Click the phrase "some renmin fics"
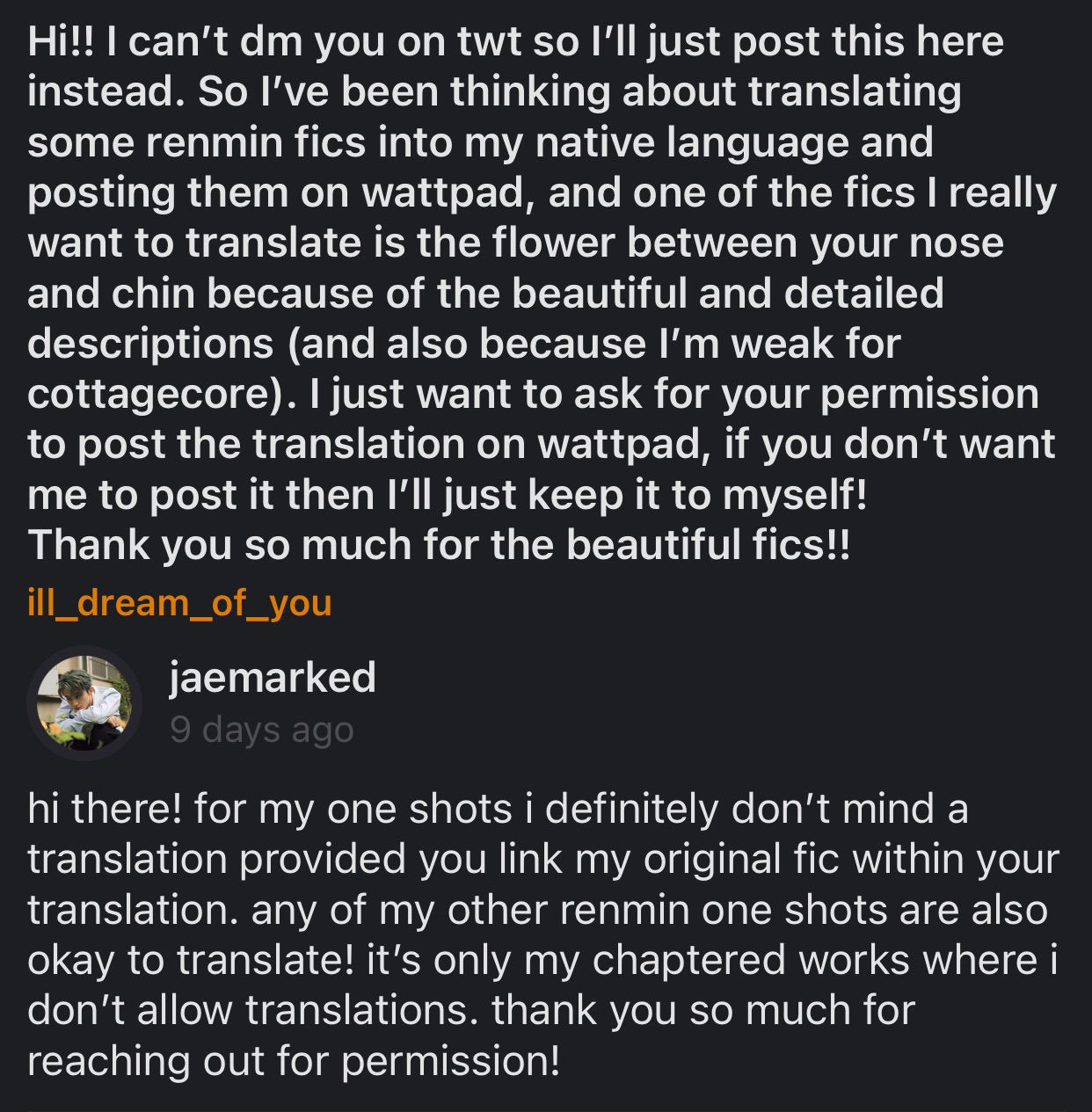 tap(196, 142)
